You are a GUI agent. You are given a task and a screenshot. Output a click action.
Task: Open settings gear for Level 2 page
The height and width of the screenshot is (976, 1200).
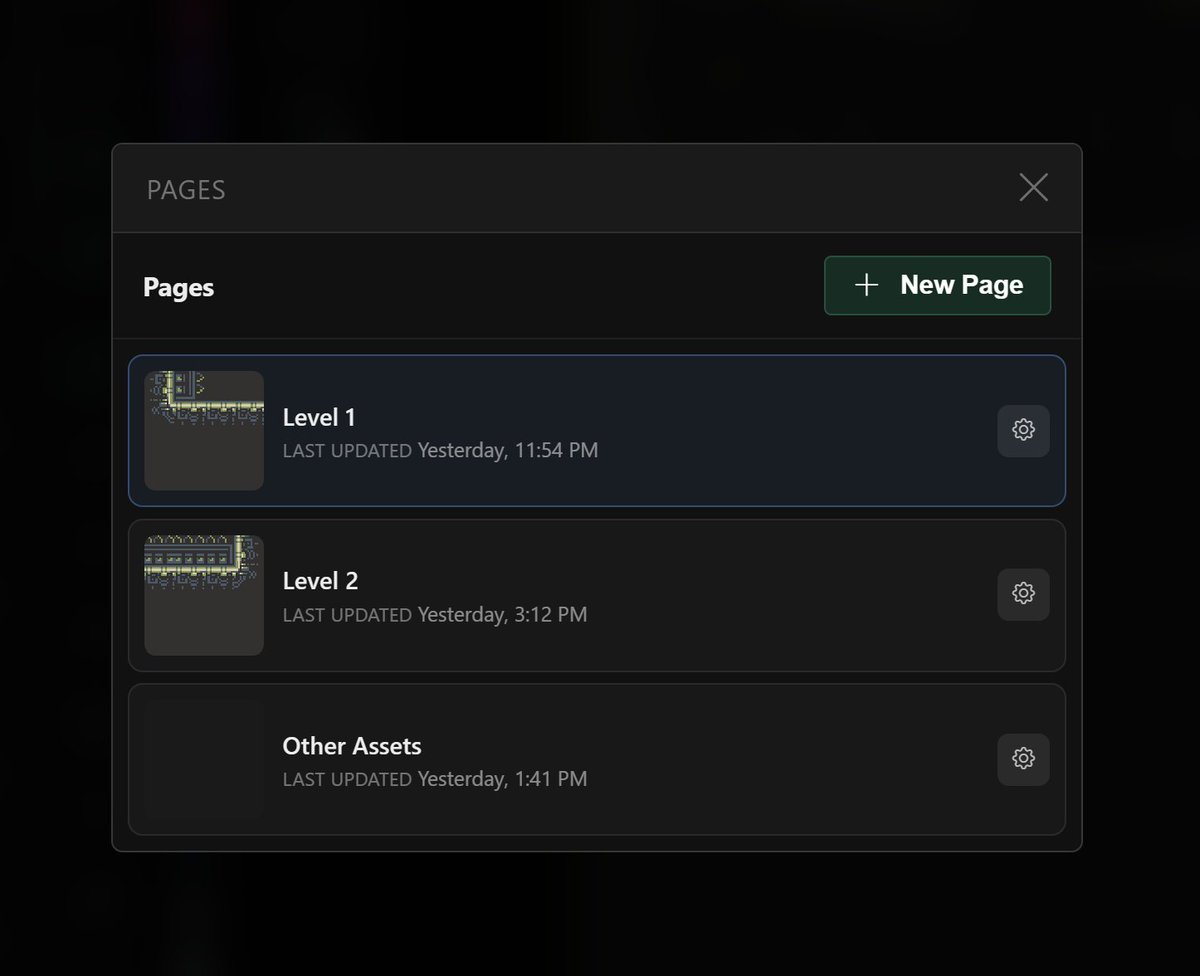pos(1023,594)
